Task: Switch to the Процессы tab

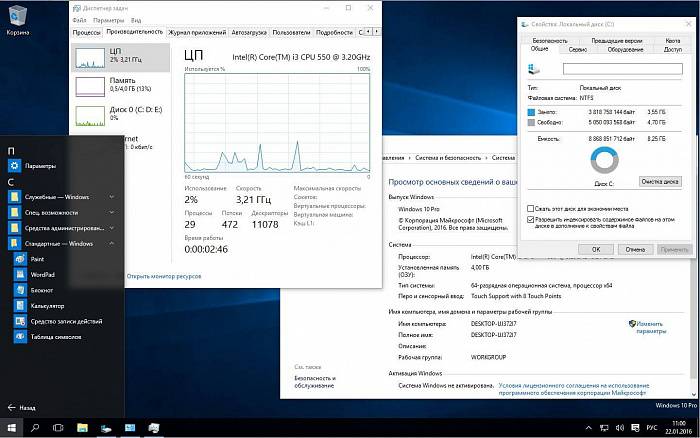Action: tap(87, 32)
